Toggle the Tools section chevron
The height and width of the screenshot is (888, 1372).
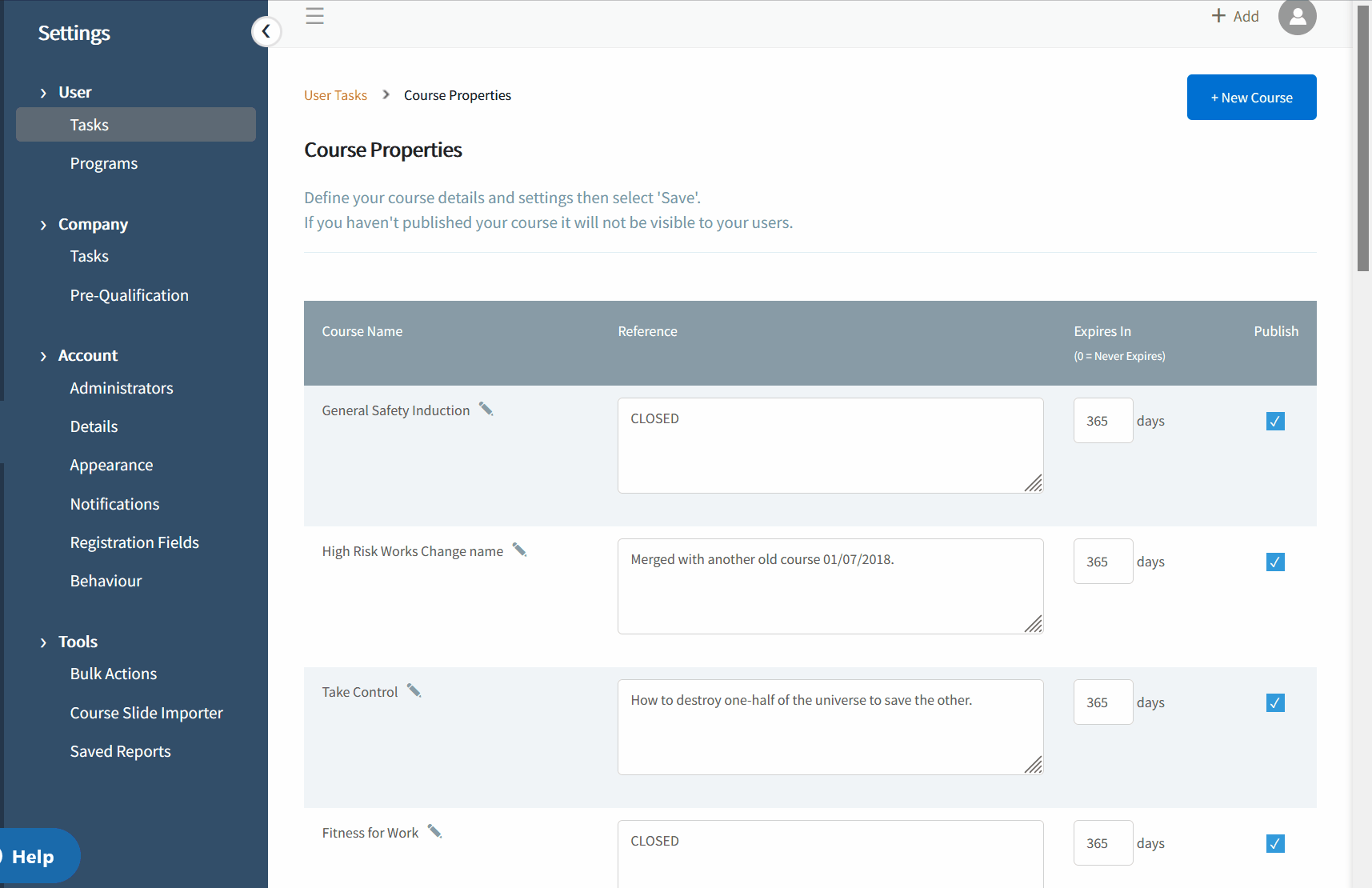(43, 642)
